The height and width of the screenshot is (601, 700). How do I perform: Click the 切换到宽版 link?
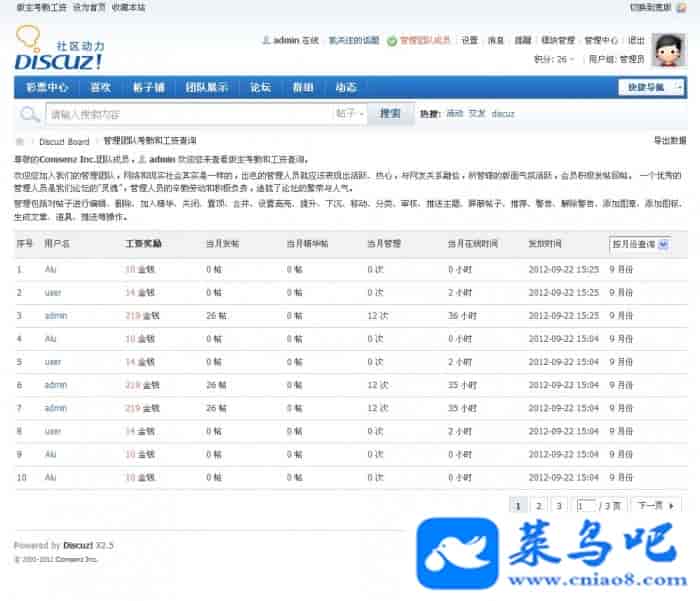pos(650,7)
